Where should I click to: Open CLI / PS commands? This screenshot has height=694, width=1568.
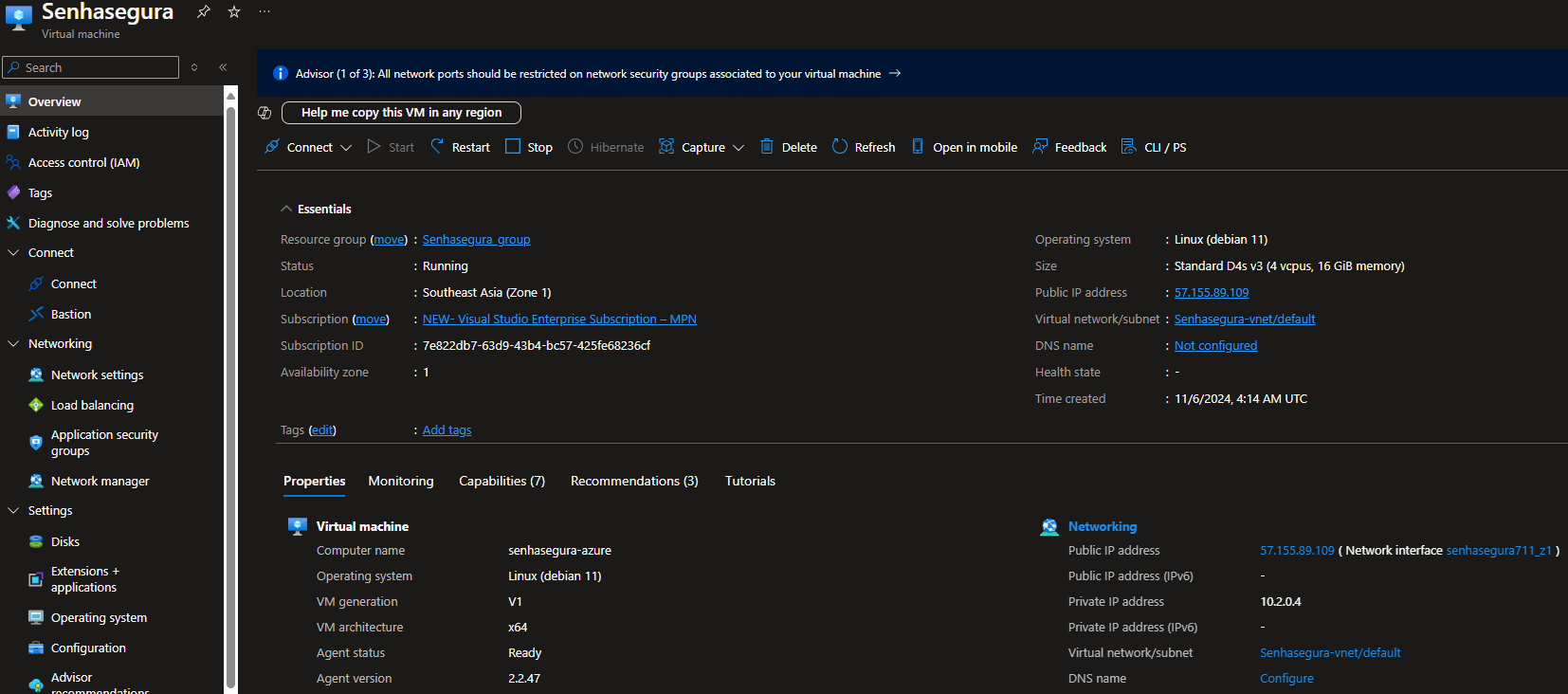coord(1154,147)
